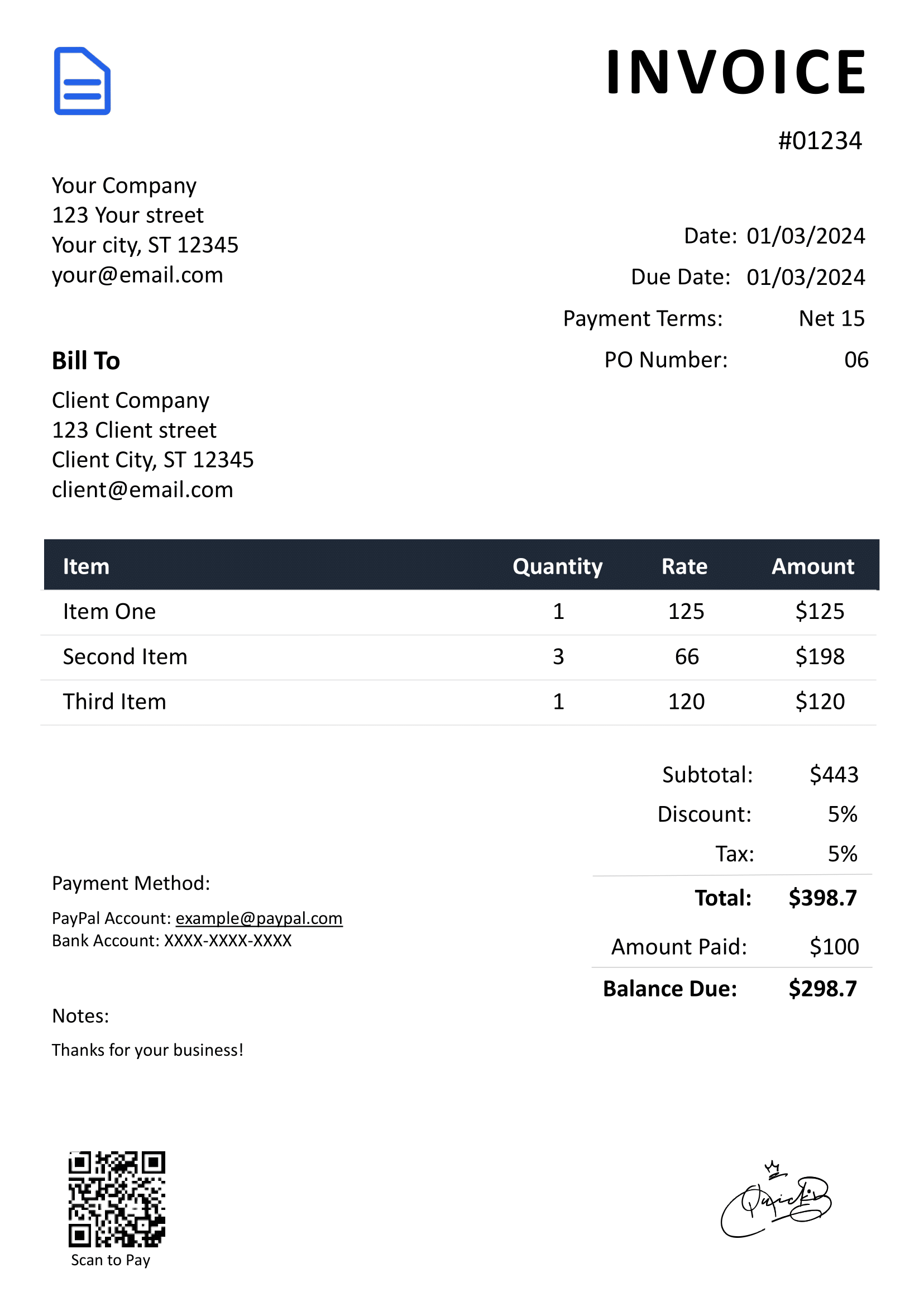924x1306 pixels.
Task: Click the client@email.com address
Action: pos(142,489)
